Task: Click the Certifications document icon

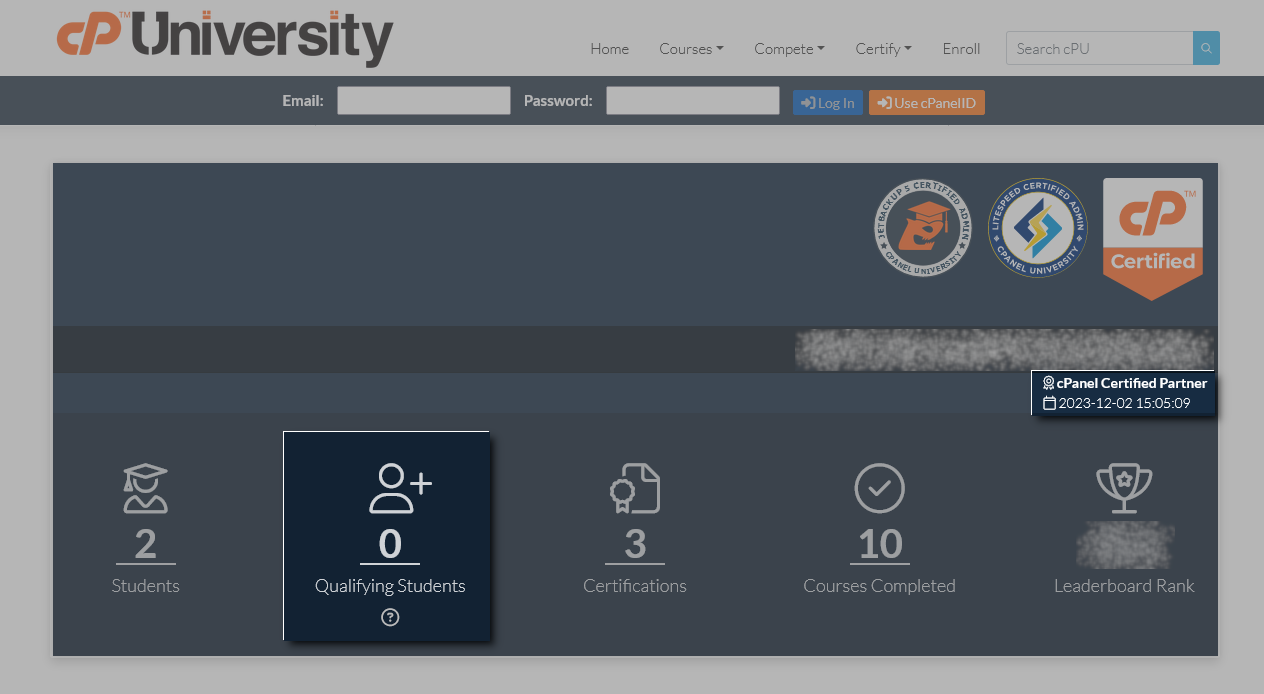Action: [x=635, y=488]
